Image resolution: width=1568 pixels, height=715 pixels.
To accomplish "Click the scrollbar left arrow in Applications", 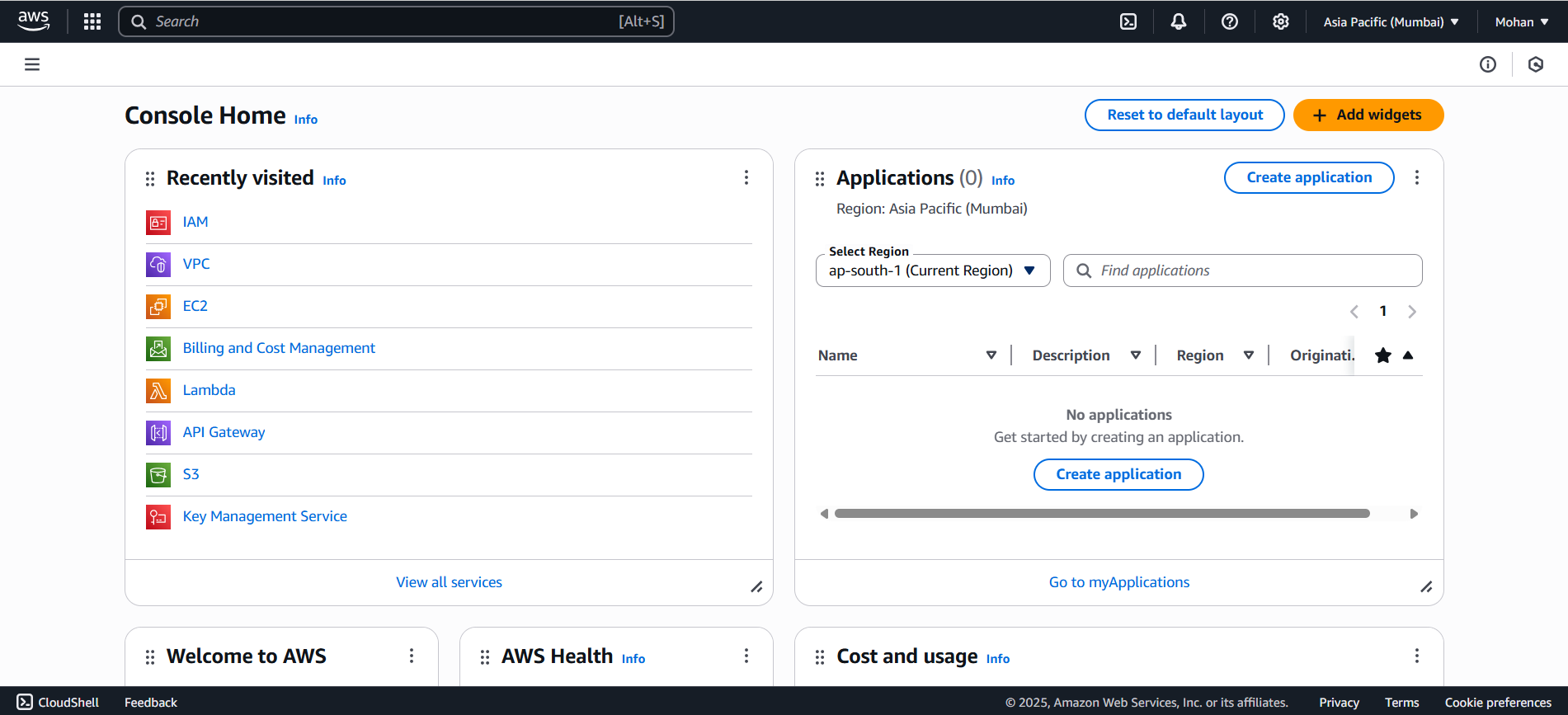I will 824,514.
